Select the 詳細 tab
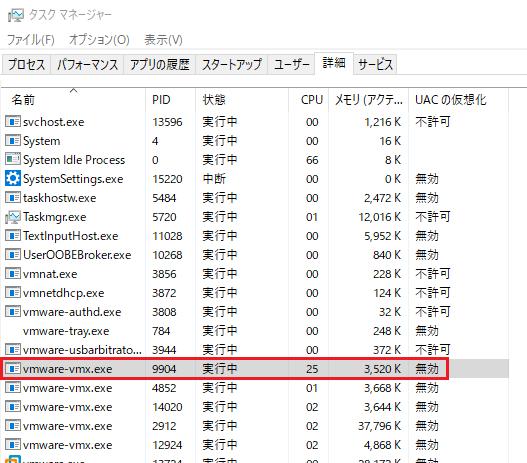 coord(334,63)
